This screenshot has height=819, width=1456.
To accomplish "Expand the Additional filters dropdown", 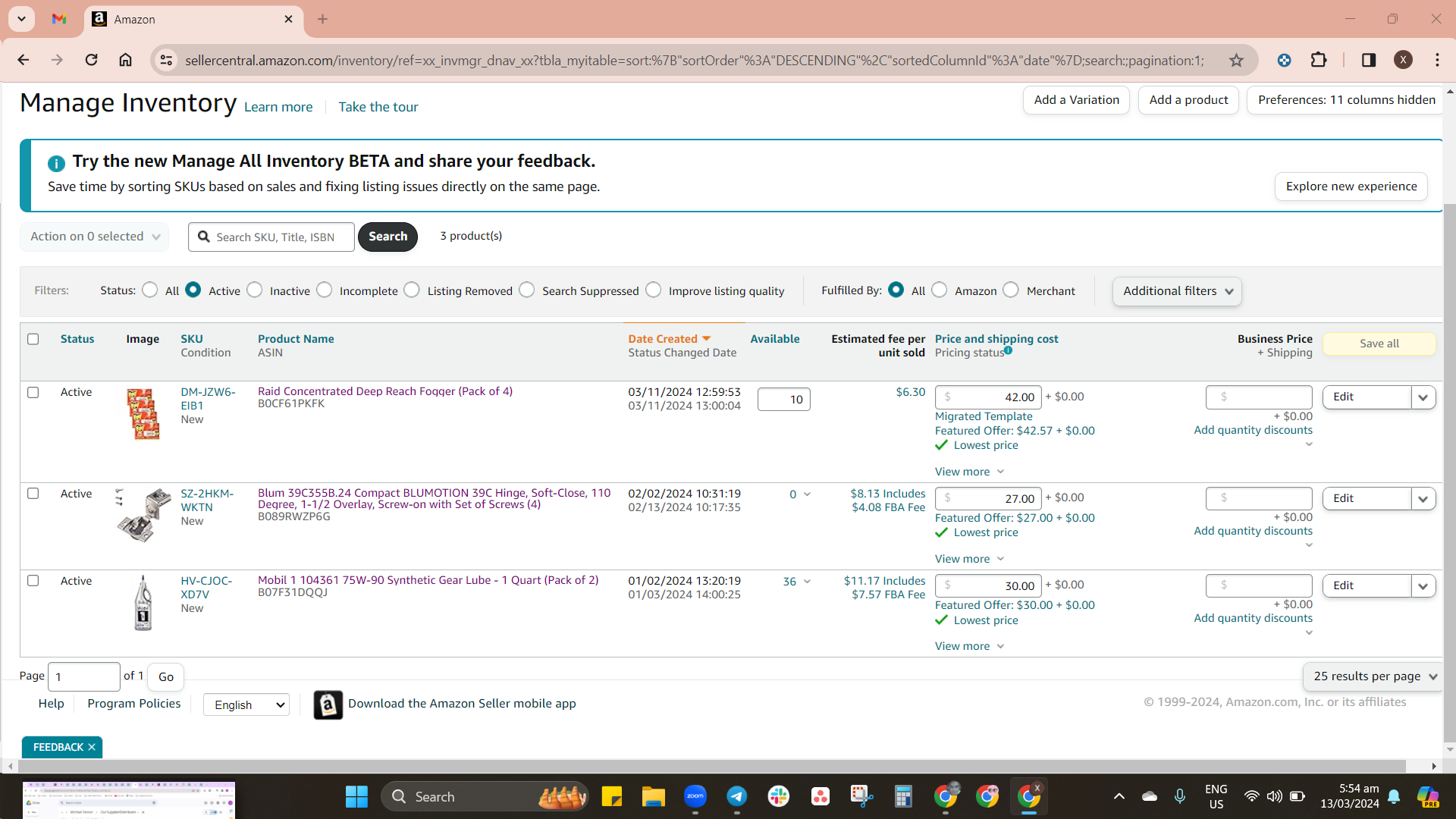I will pyautogui.click(x=1177, y=291).
